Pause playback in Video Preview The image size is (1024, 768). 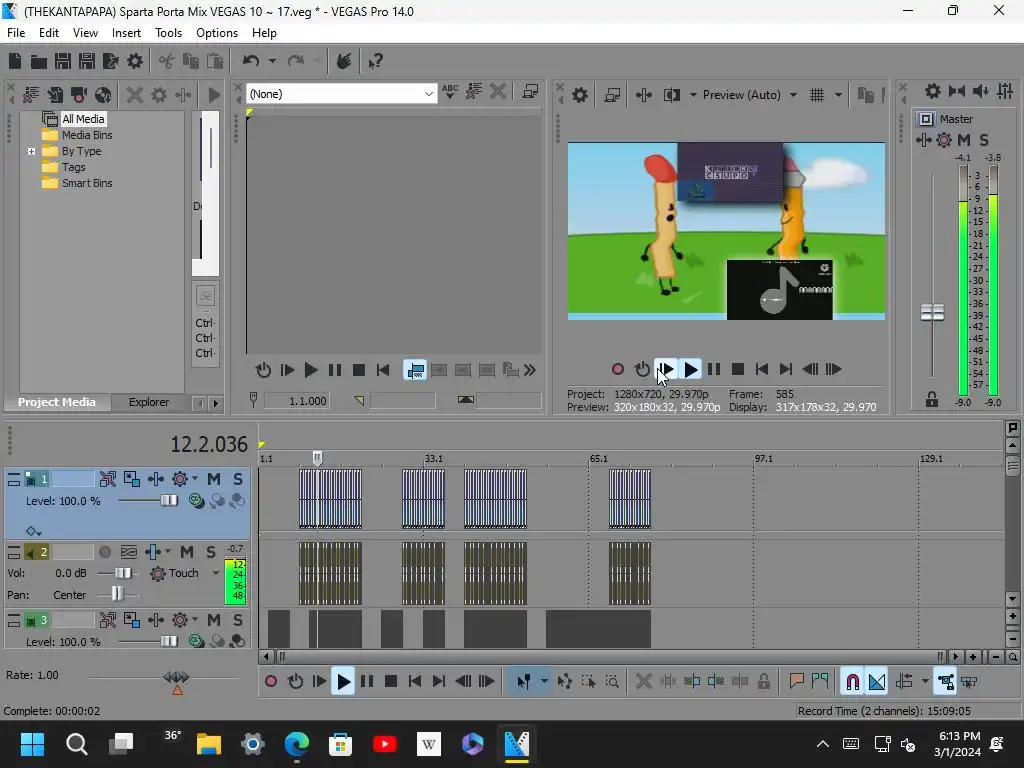[x=714, y=370]
